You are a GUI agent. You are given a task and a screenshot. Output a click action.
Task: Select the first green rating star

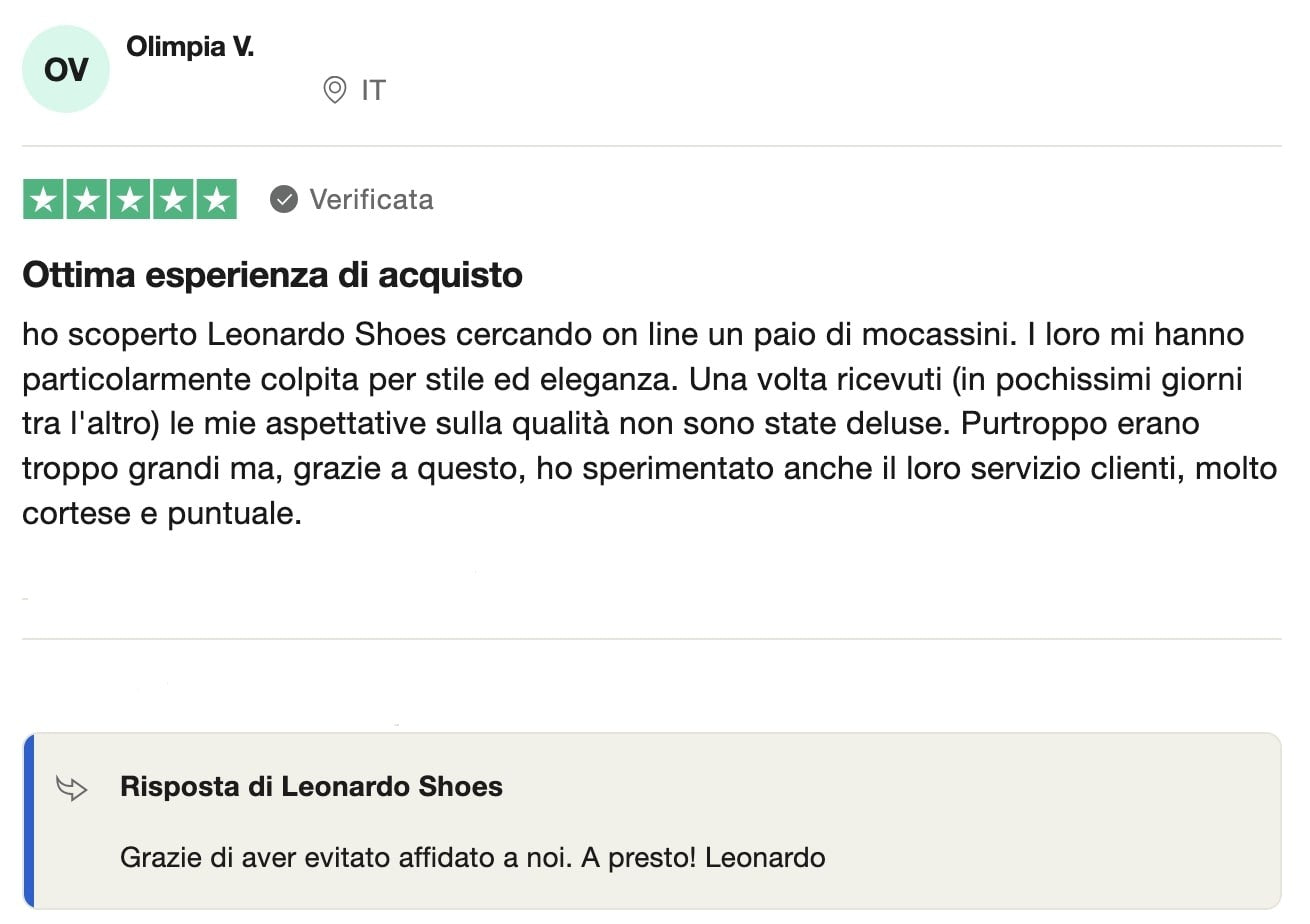(43, 199)
